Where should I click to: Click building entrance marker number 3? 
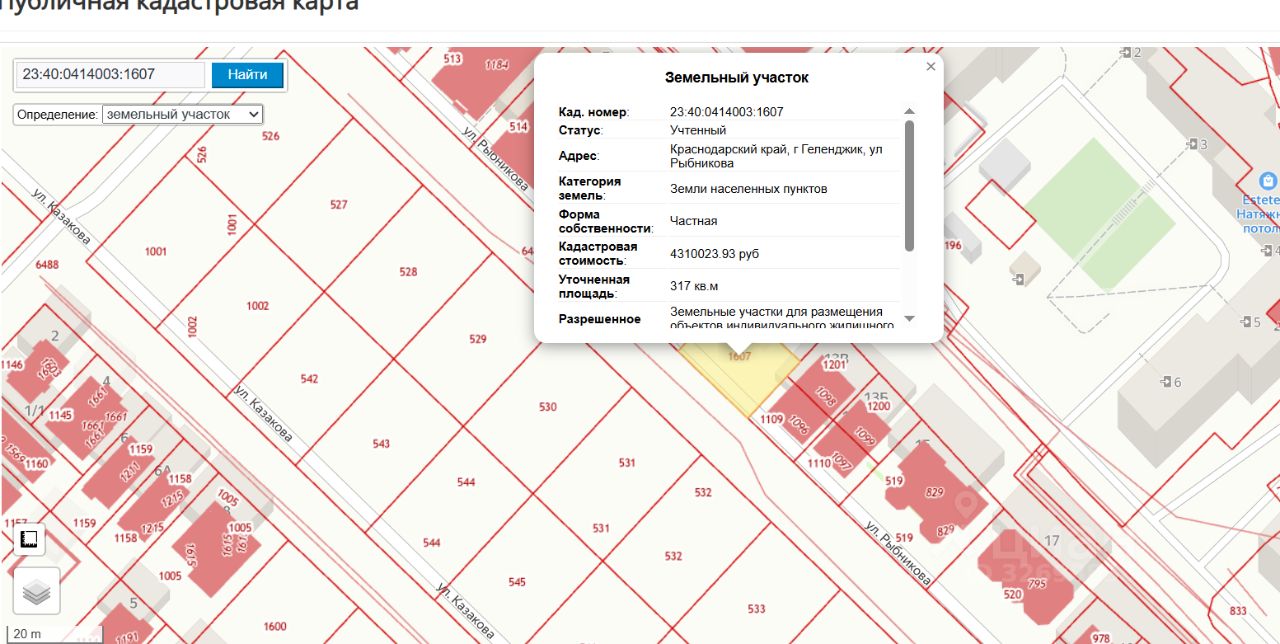pos(1197,144)
